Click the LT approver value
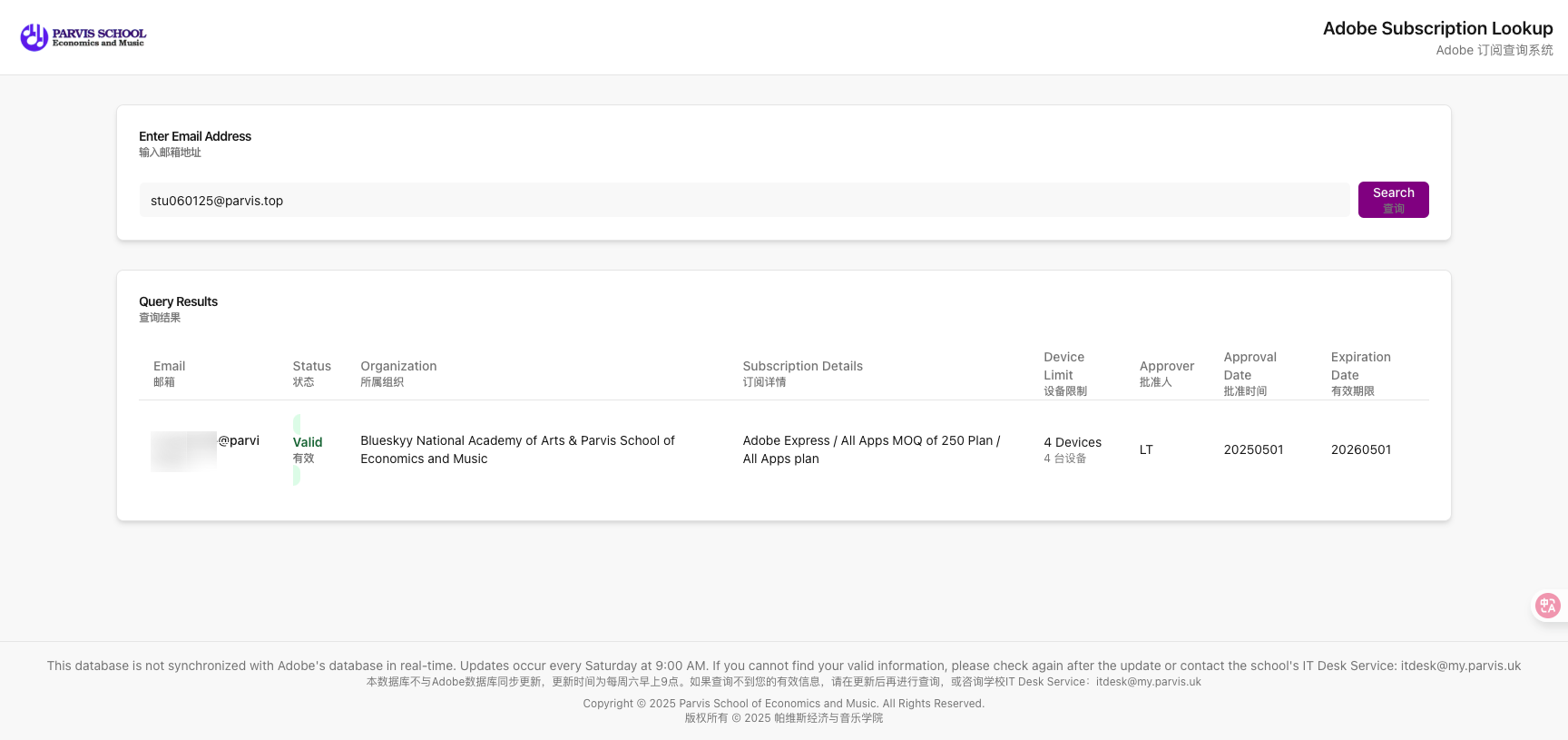Screen dimensions: 1568x740 [x=1146, y=449]
